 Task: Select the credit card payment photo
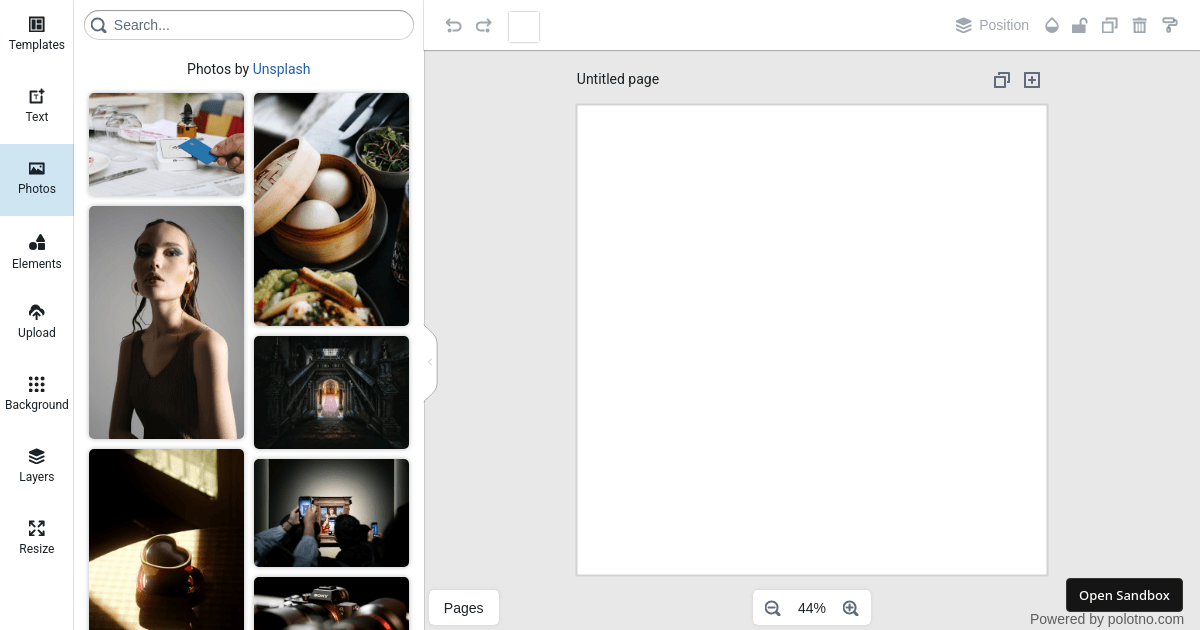[x=167, y=145]
